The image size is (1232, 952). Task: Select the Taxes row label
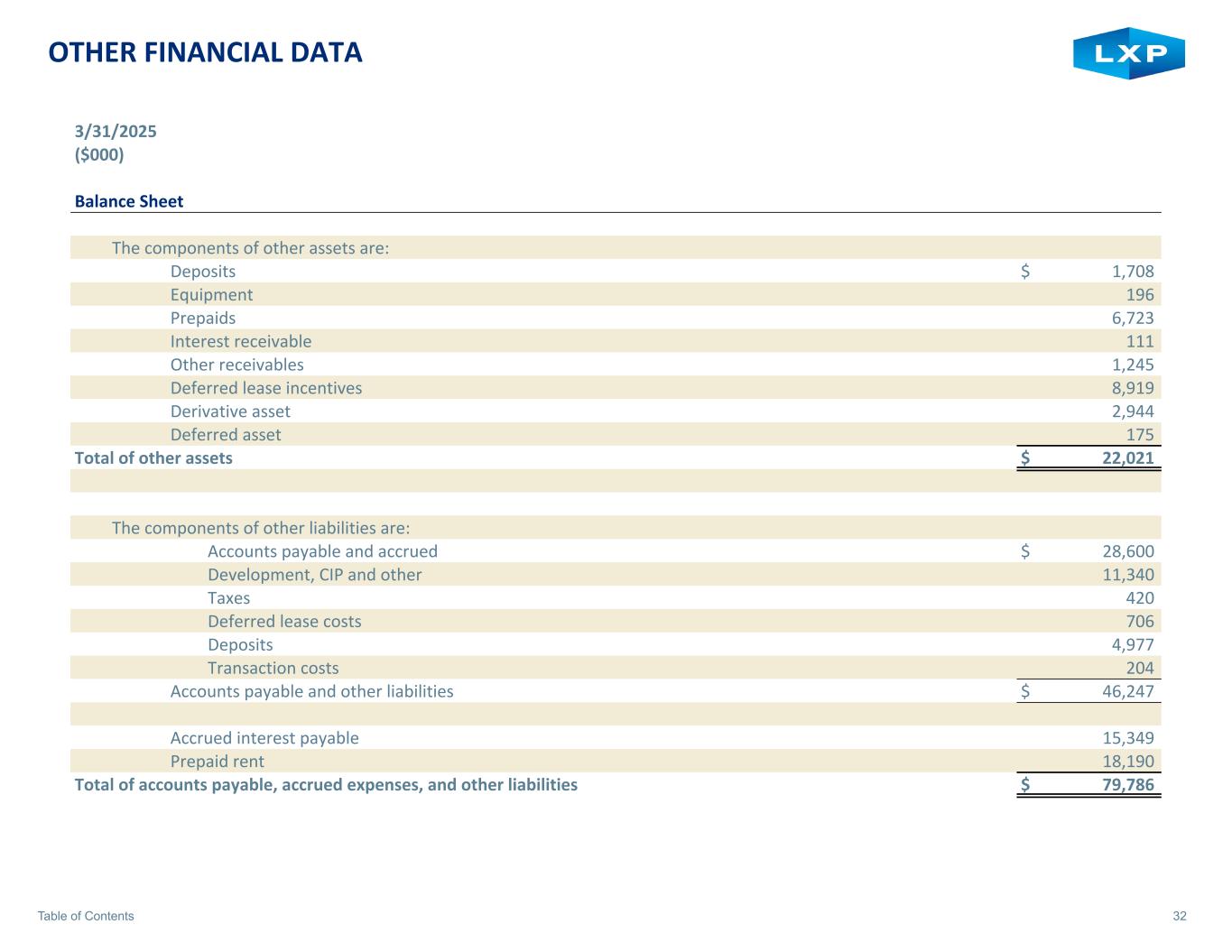[228, 598]
